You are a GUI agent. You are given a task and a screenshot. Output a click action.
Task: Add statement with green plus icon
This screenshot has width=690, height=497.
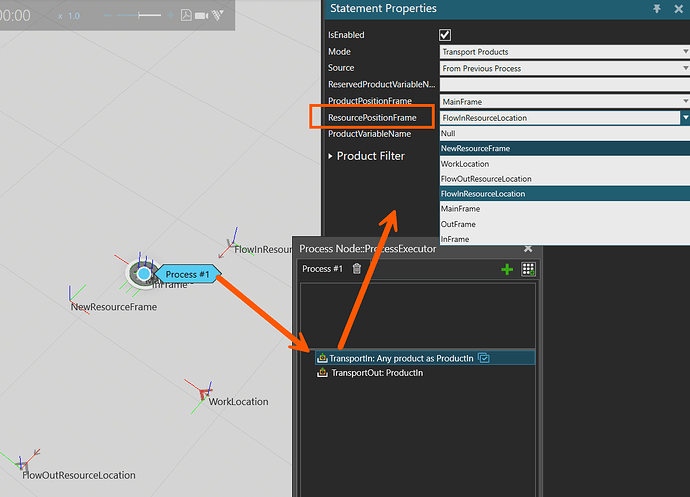coord(507,269)
